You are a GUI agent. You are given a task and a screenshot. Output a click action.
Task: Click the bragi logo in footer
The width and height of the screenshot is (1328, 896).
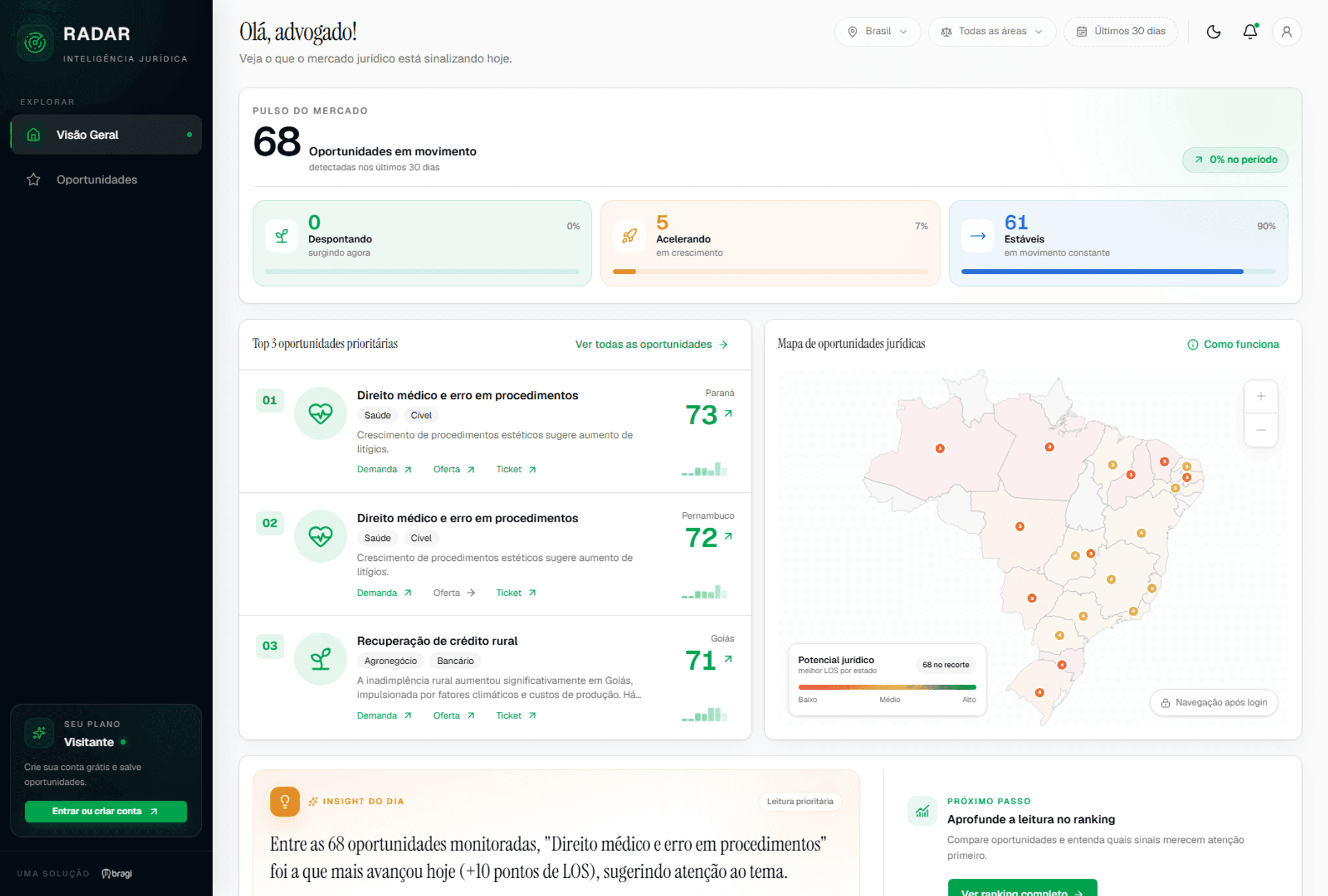tap(117, 873)
